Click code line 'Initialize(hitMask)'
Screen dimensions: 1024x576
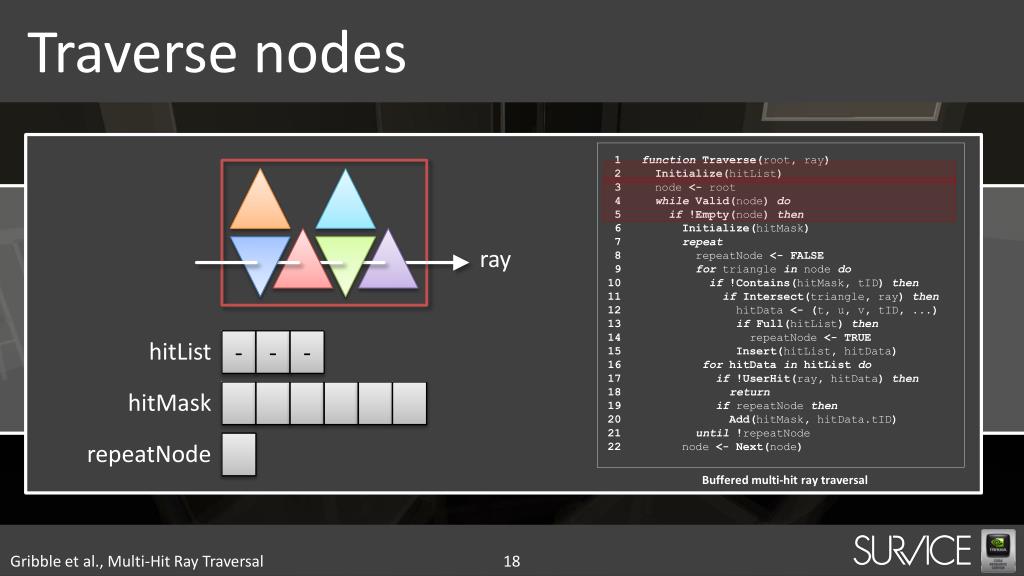tap(745, 229)
